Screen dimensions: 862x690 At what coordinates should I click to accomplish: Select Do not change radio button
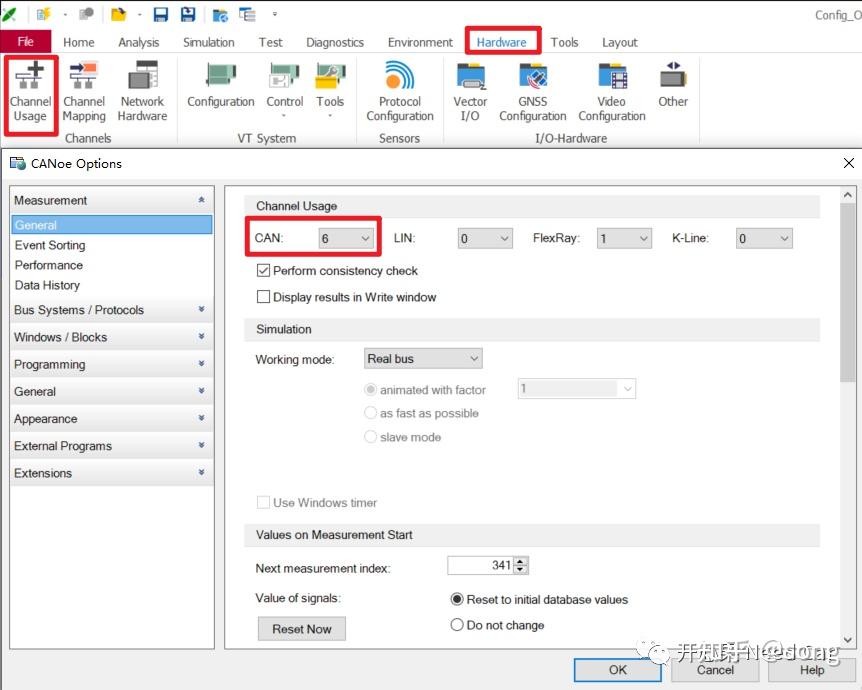click(x=457, y=625)
